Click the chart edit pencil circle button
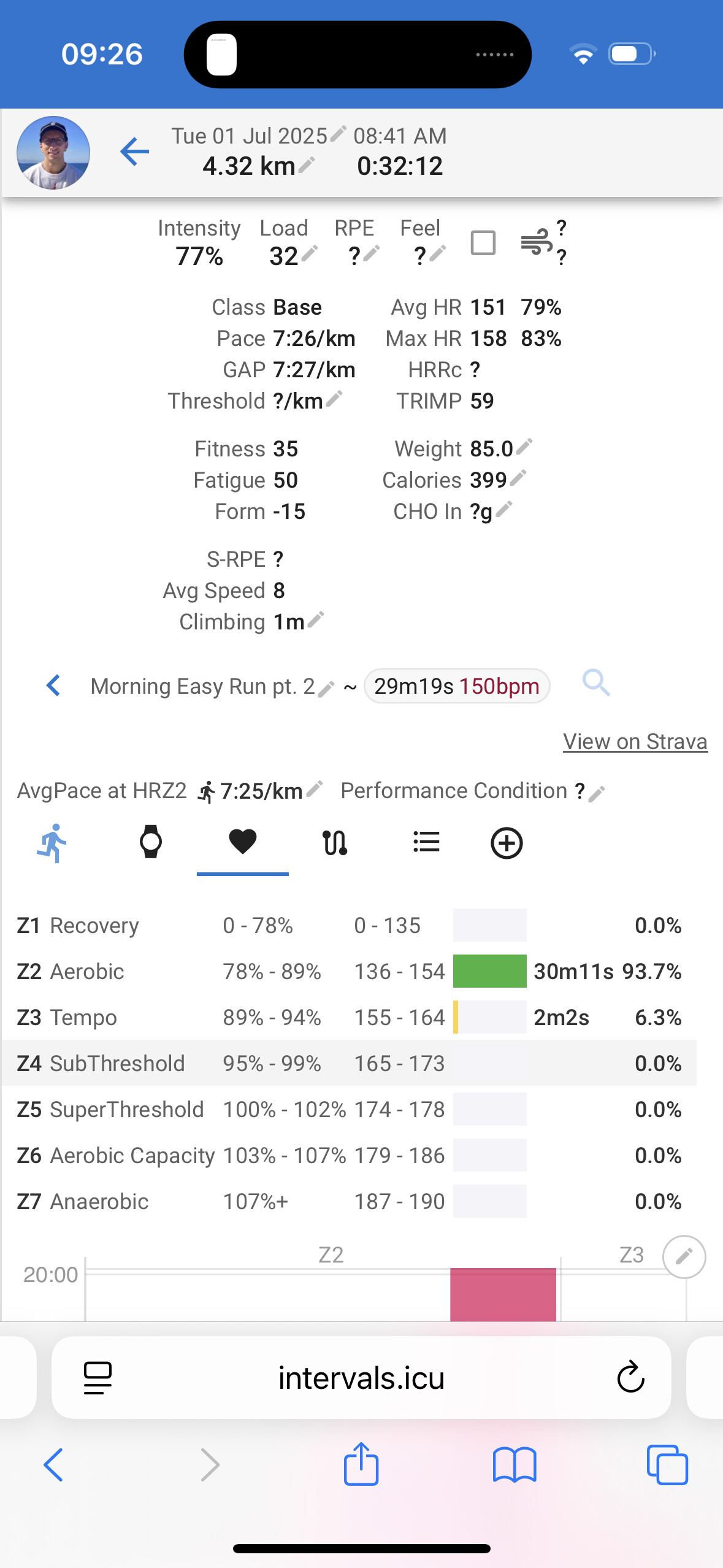723x1568 pixels. (x=684, y=1256)
